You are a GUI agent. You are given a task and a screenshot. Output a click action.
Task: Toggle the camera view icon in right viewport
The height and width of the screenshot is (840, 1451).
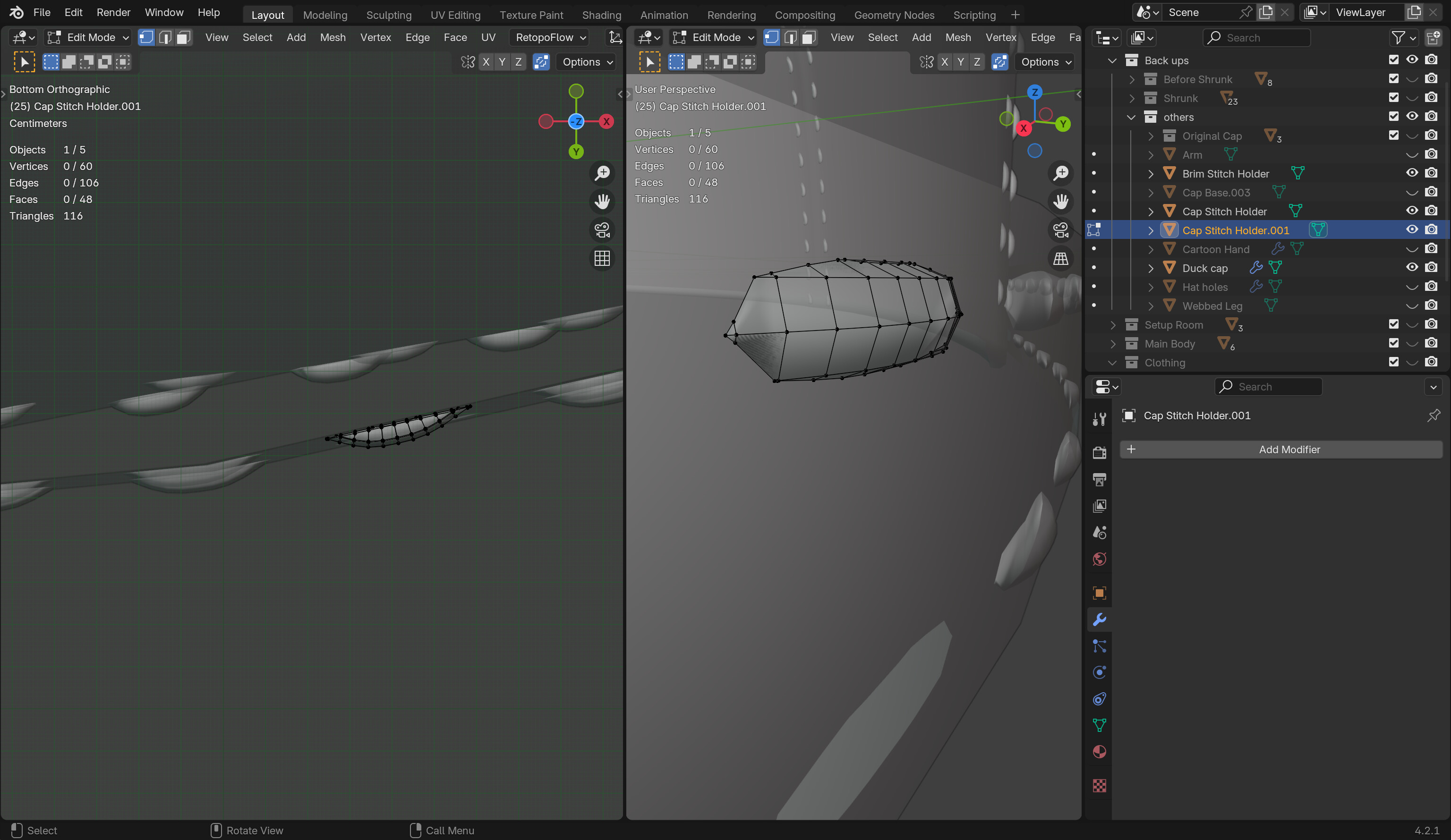point(1061,230)
